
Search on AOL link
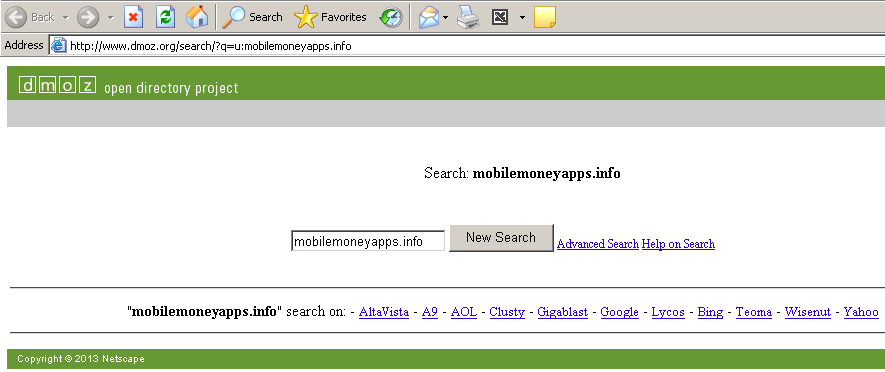(x=464, y=312)
